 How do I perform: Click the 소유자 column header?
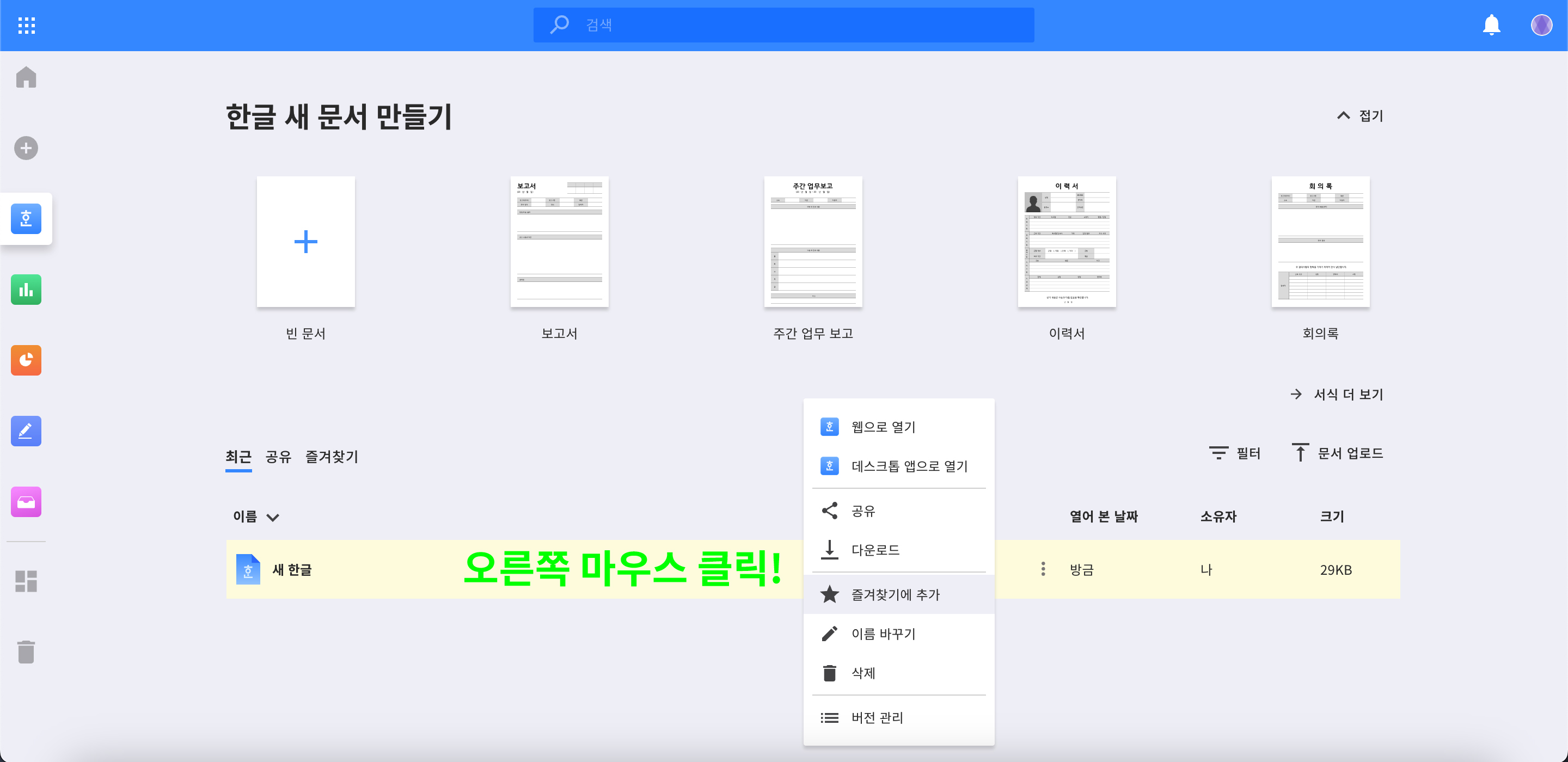click(1218, 516)
